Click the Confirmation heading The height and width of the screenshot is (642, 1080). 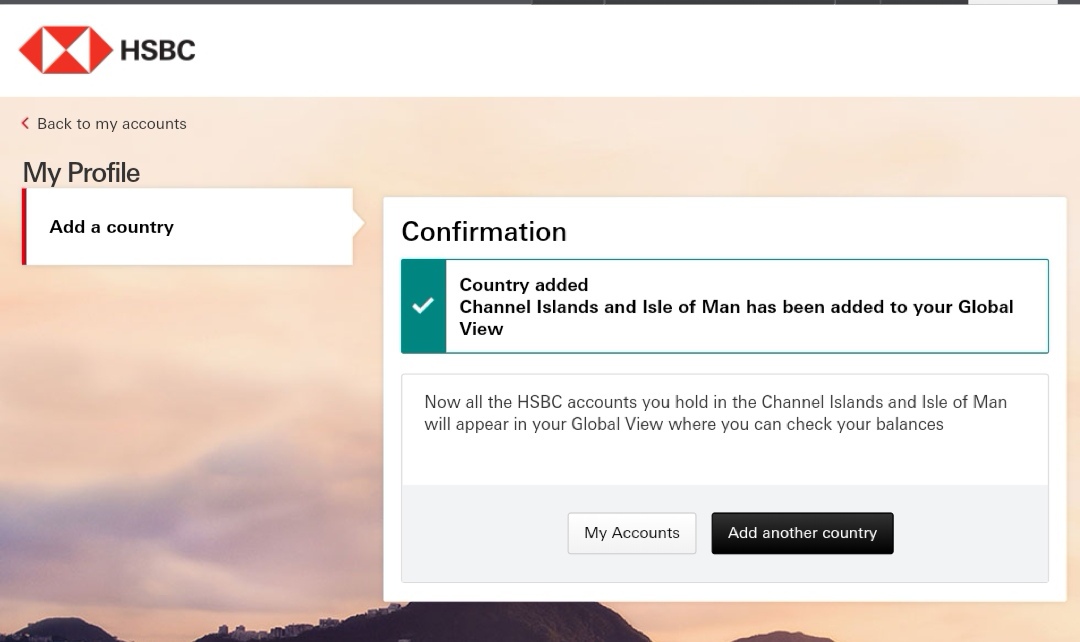tap(484, 231)
